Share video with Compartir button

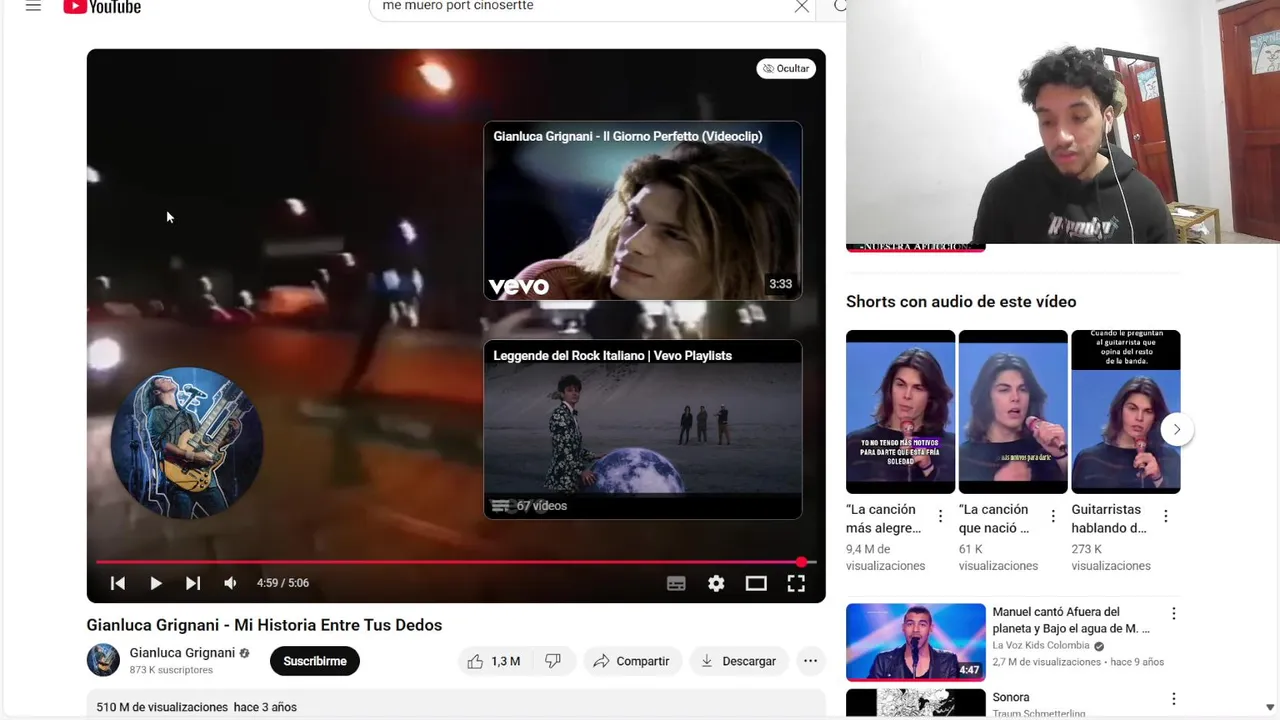coord(631,661)
